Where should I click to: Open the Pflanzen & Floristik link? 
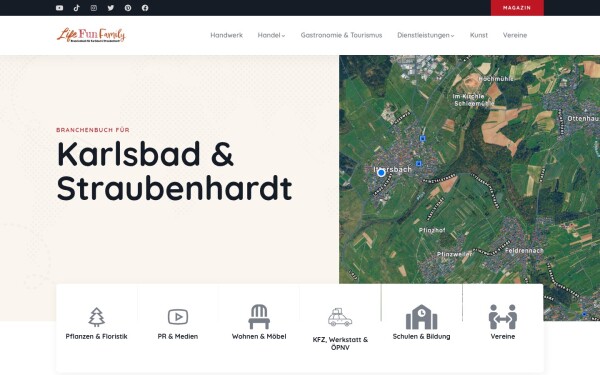click(96, 336)
